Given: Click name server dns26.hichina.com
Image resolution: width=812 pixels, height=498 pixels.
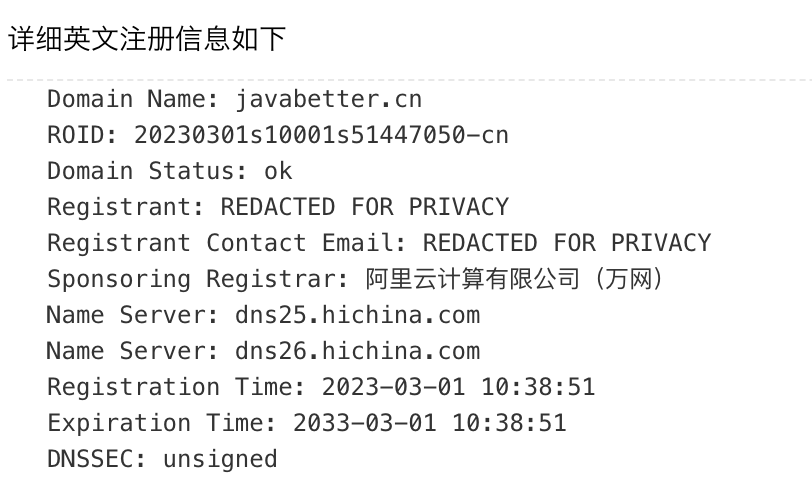Looking at the screenshot, I should (358, 351).
